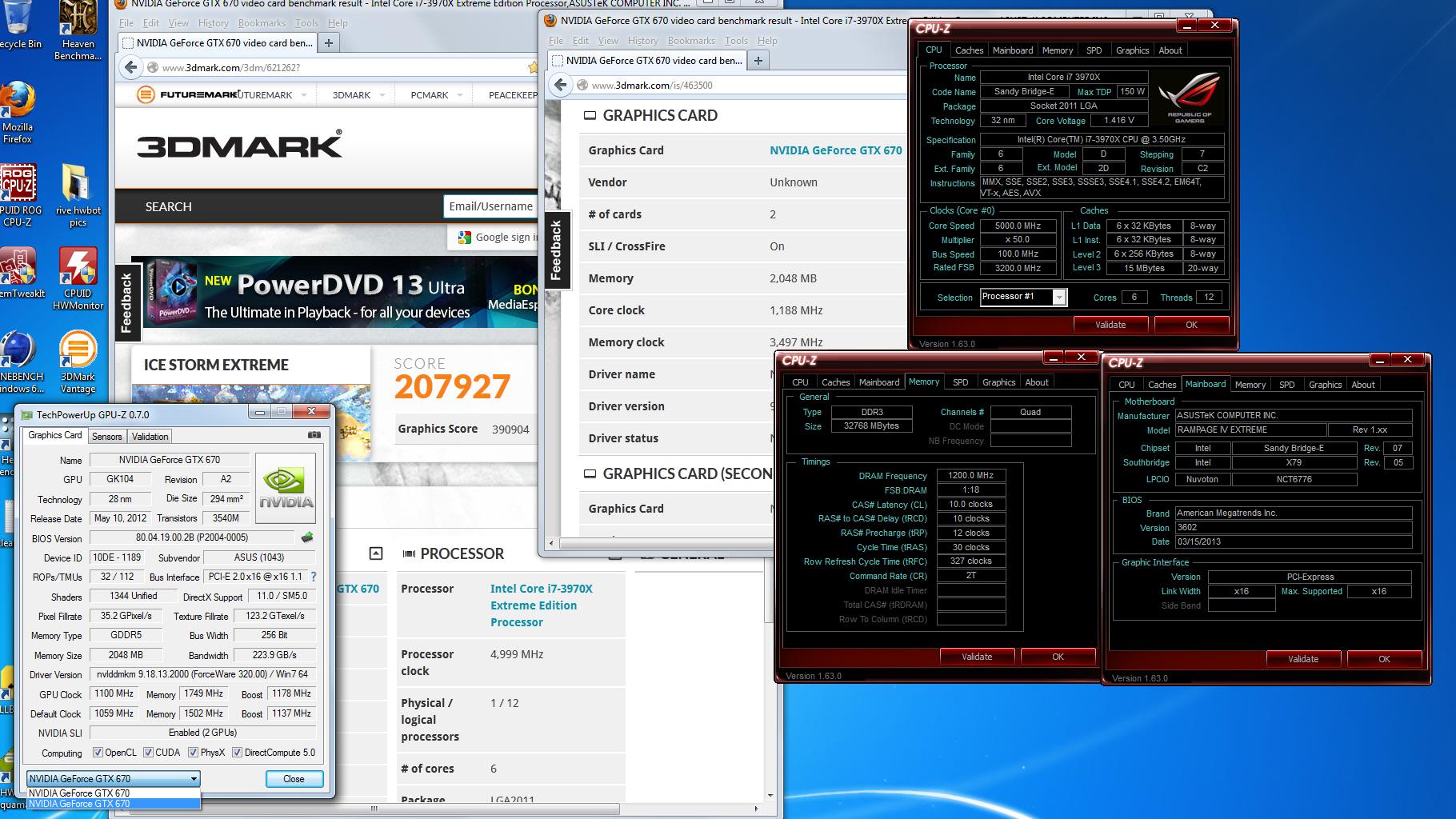The width and height of the screenshot is (1456, 819).
Task: Select the NVIDIA GeForce GTX 670 browser tab on left
Action: (217, 43)
